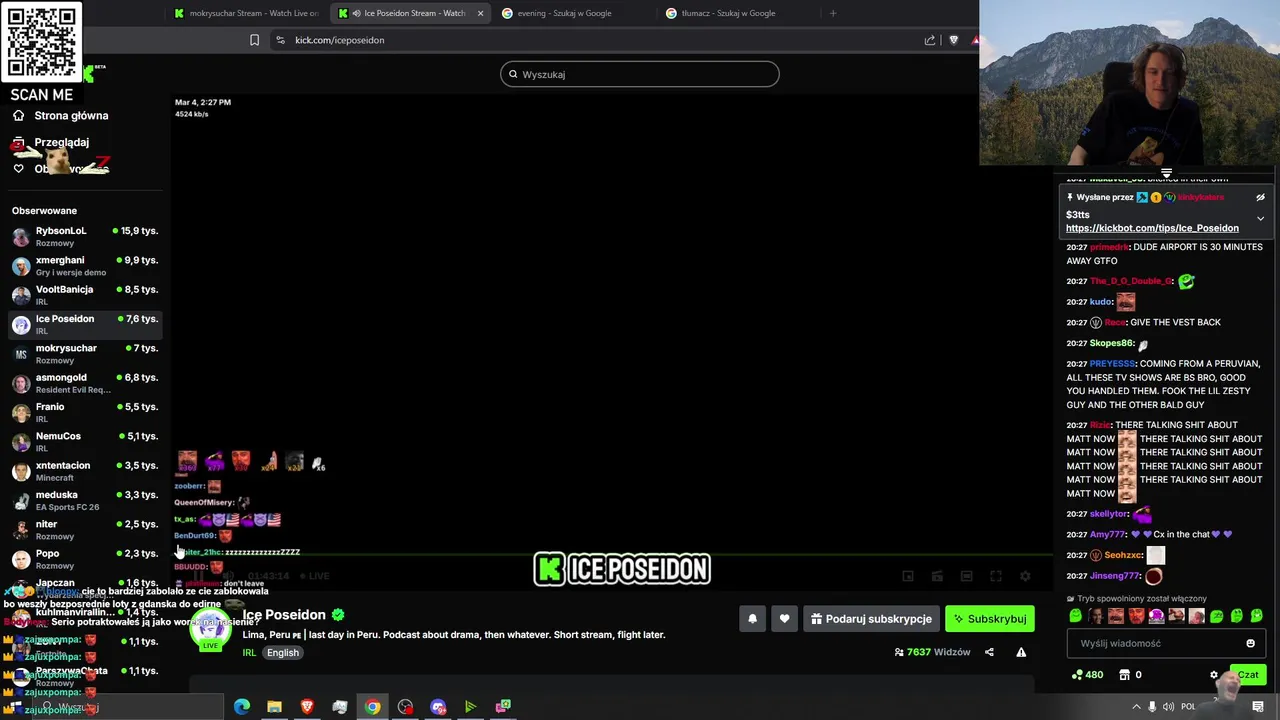Open the video player settings gear
The height and width of the screenshot is (720, 1280).
pos(1025,576)
